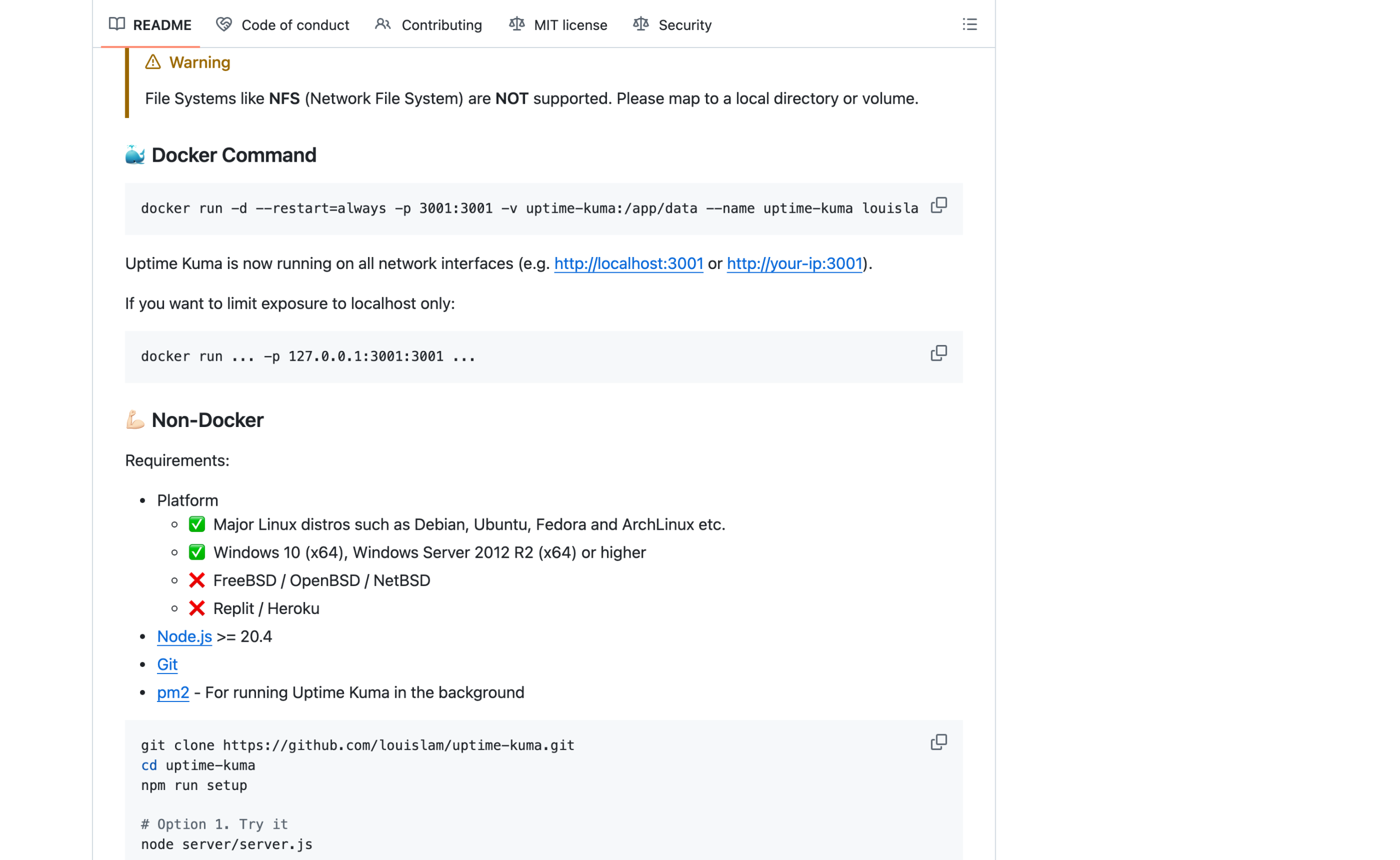Click 'For running Uptime Kuma in the background'
Viewport: 1400px width, 860px height.
coord(365,692)
